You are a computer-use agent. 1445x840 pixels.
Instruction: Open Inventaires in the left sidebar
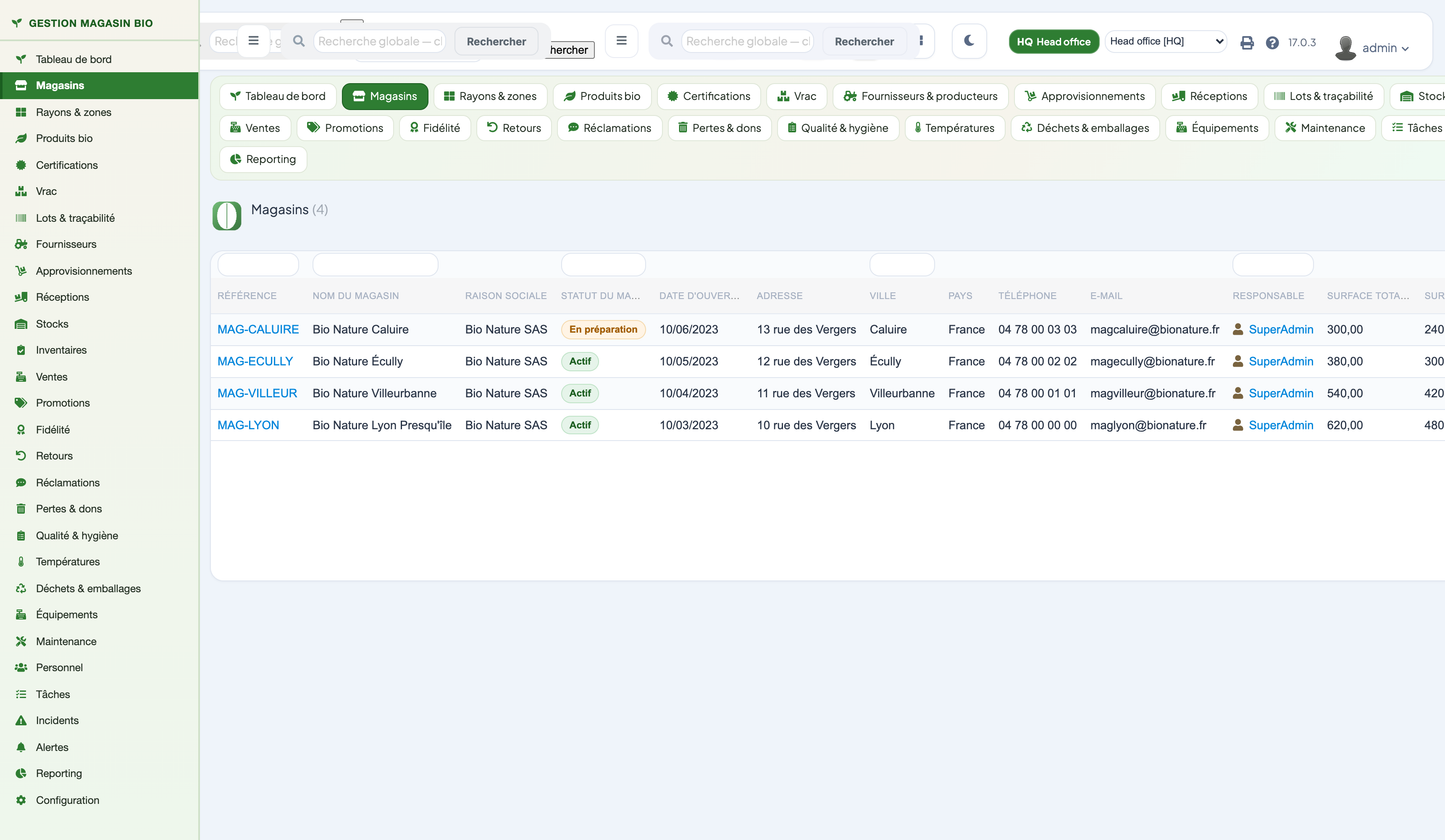99,350
